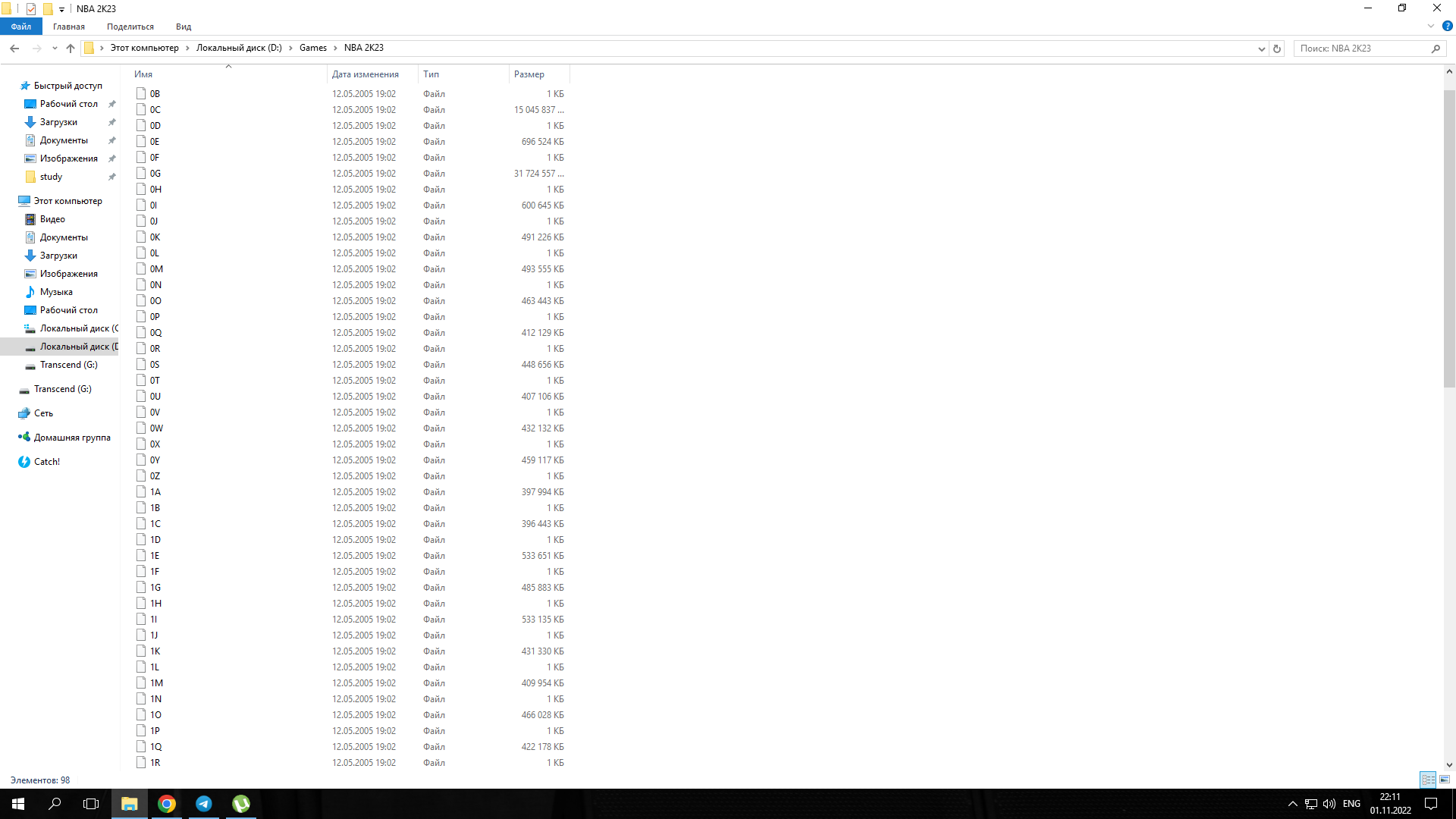The height and width of the screenshot is (819, 1456).
Task: Expand breadcrumb arrow after Games
Action: 335,48
